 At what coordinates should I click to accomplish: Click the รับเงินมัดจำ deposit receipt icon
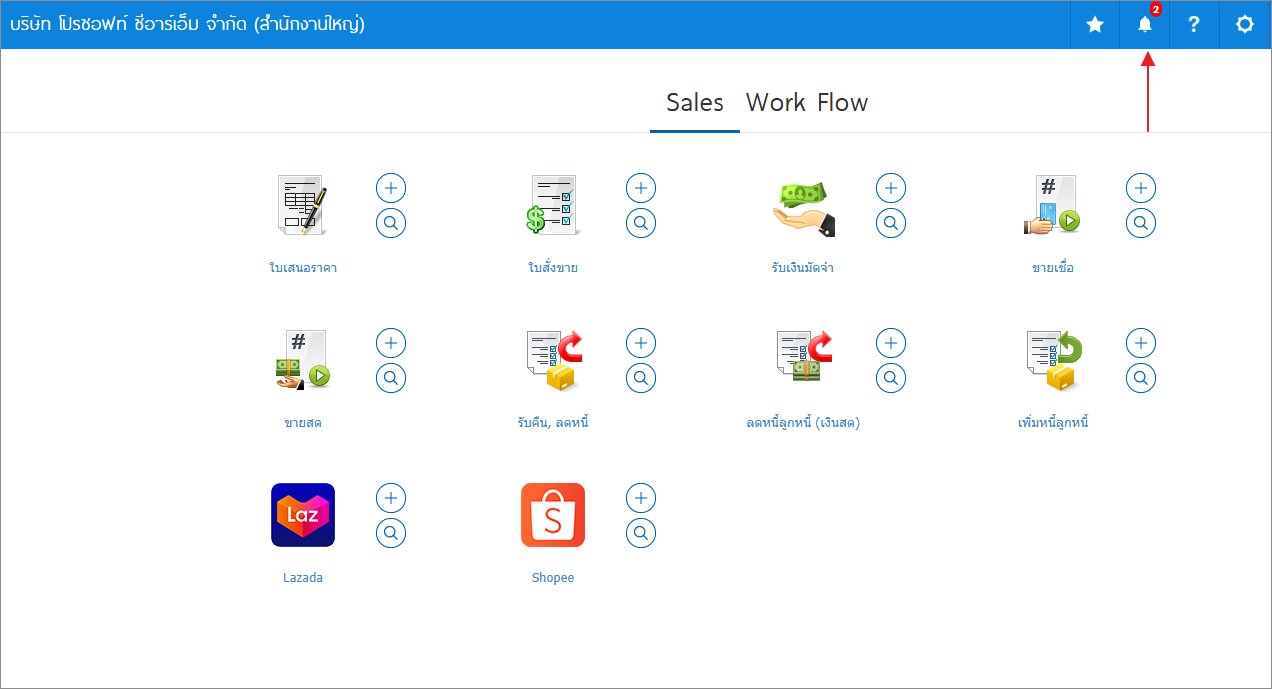(x=803, y=208)
